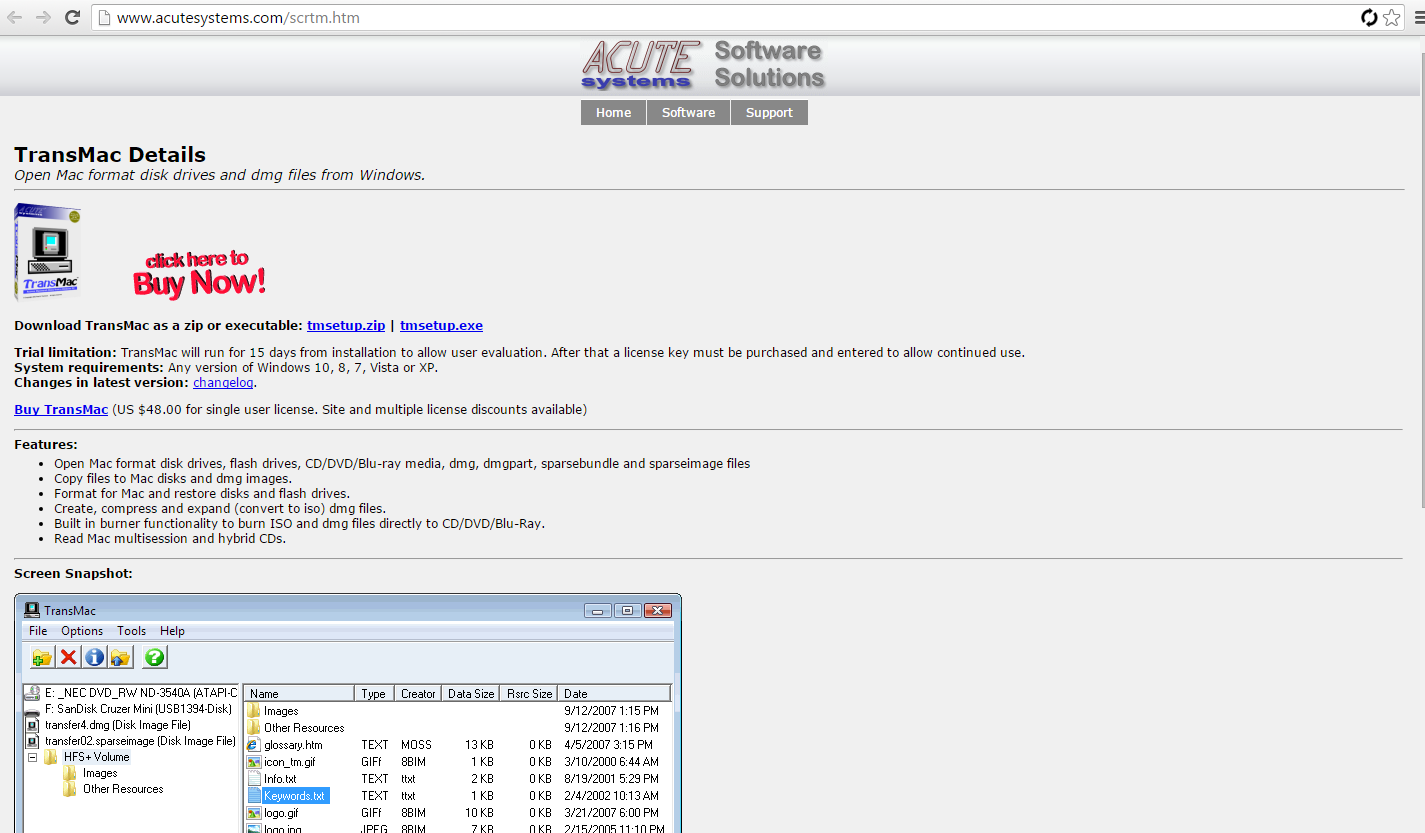The image size is (1425, 833).
Task: Click the HFS+ Volume folder icon
Action: click(x=51, y=757)
